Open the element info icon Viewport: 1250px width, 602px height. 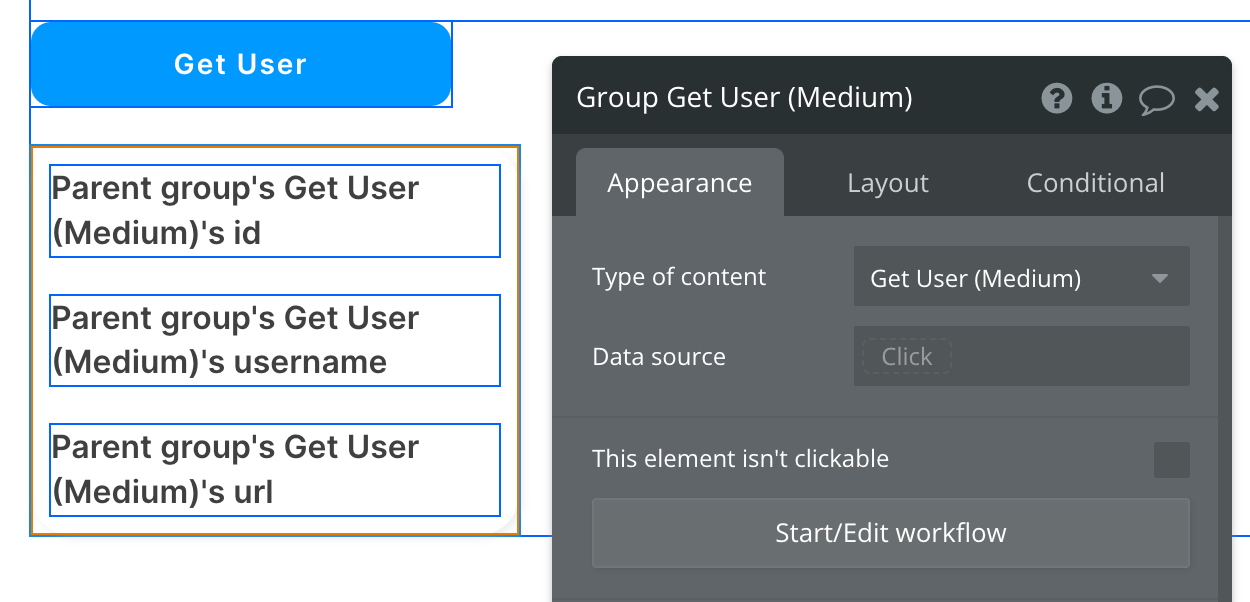coord(1106,98)
